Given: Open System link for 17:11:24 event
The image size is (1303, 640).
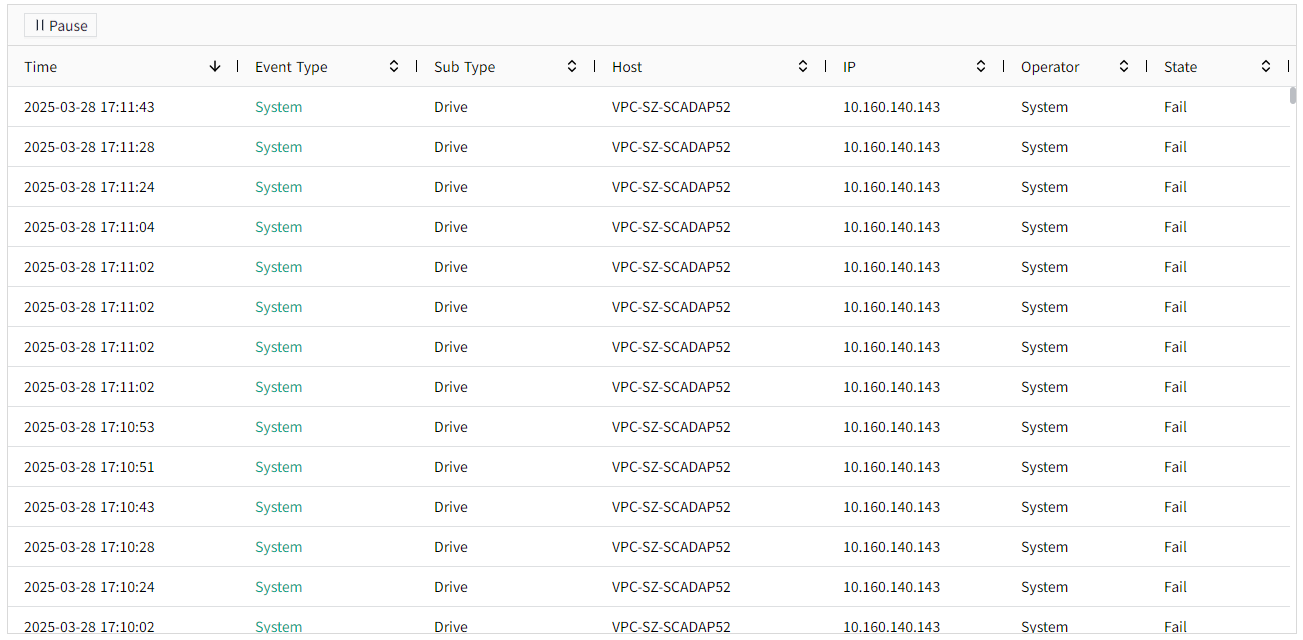Looking at the screenshot, I should (278, 187).
